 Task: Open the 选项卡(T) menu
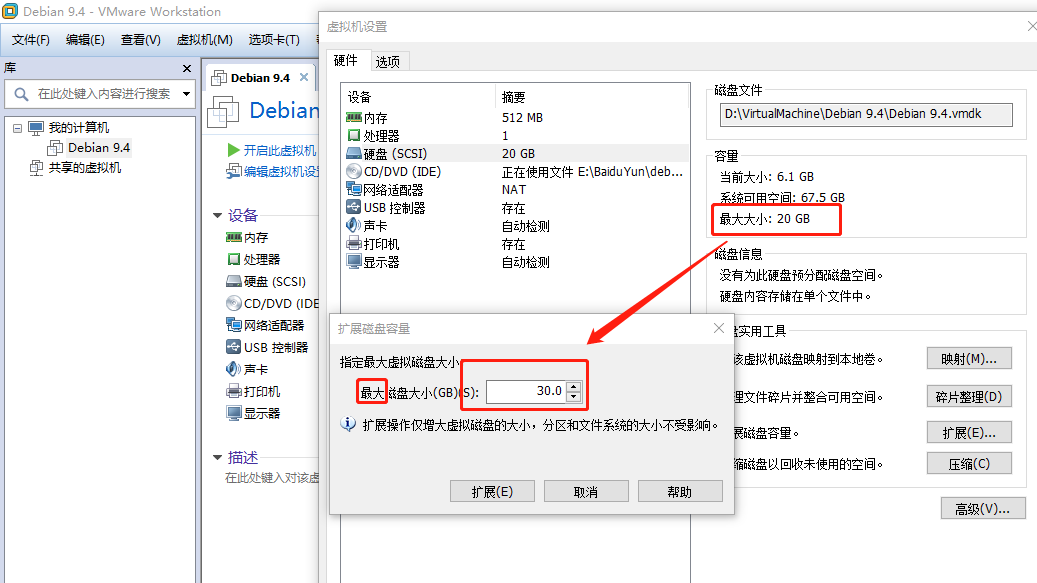(x=274, y=40)
